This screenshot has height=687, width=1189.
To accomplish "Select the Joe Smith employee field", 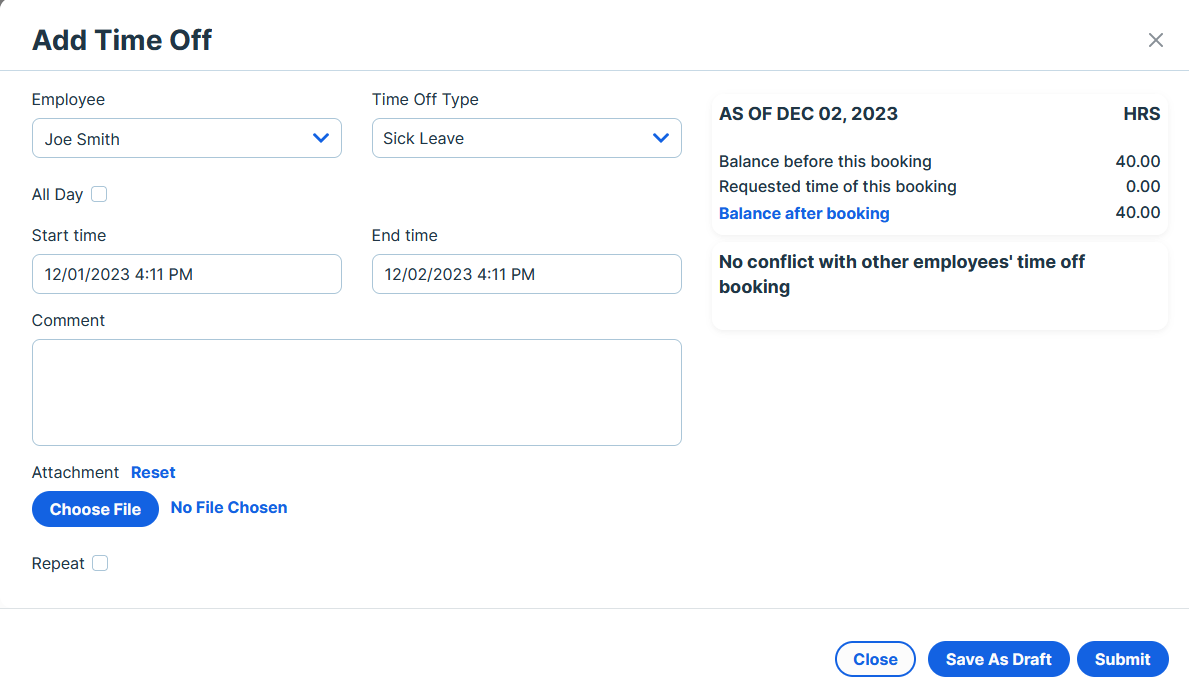I will click(187, 138).
